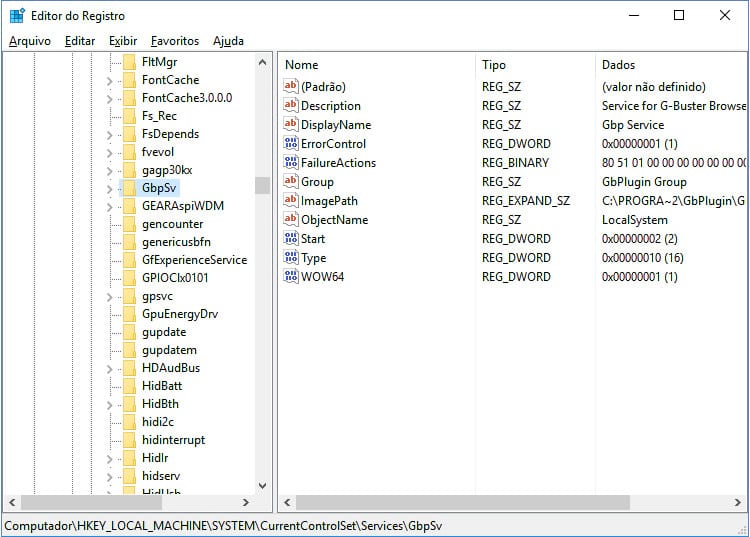The image size is (750, 537).
Task: Open the Arquivo menu
Action: point(30,41)
